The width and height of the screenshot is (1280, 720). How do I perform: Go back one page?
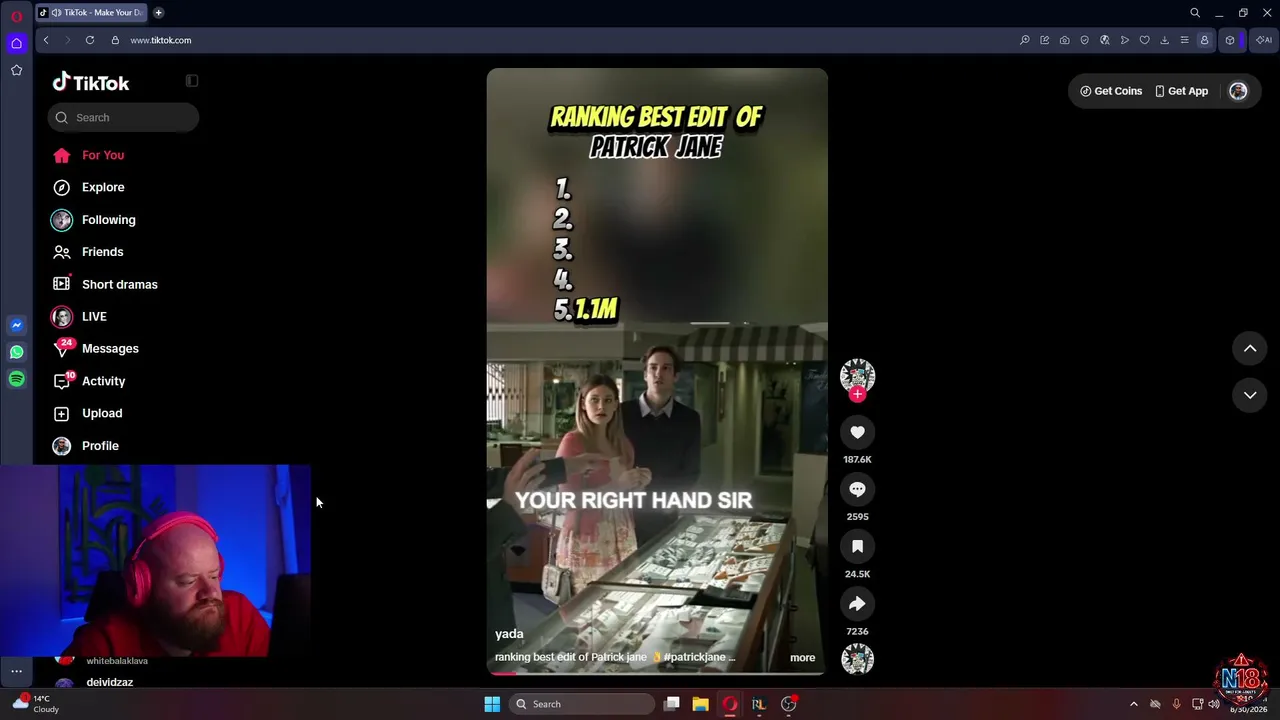(46, 40)
